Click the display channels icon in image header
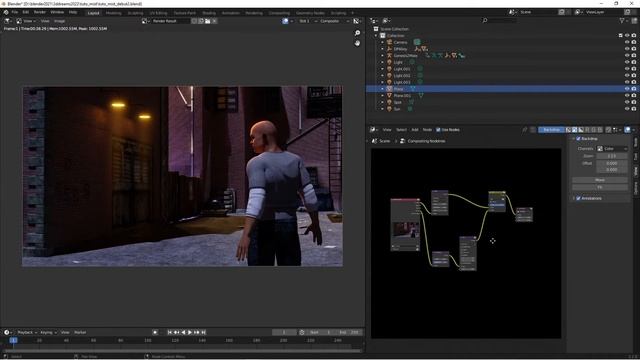 click(x=356, y=21)
